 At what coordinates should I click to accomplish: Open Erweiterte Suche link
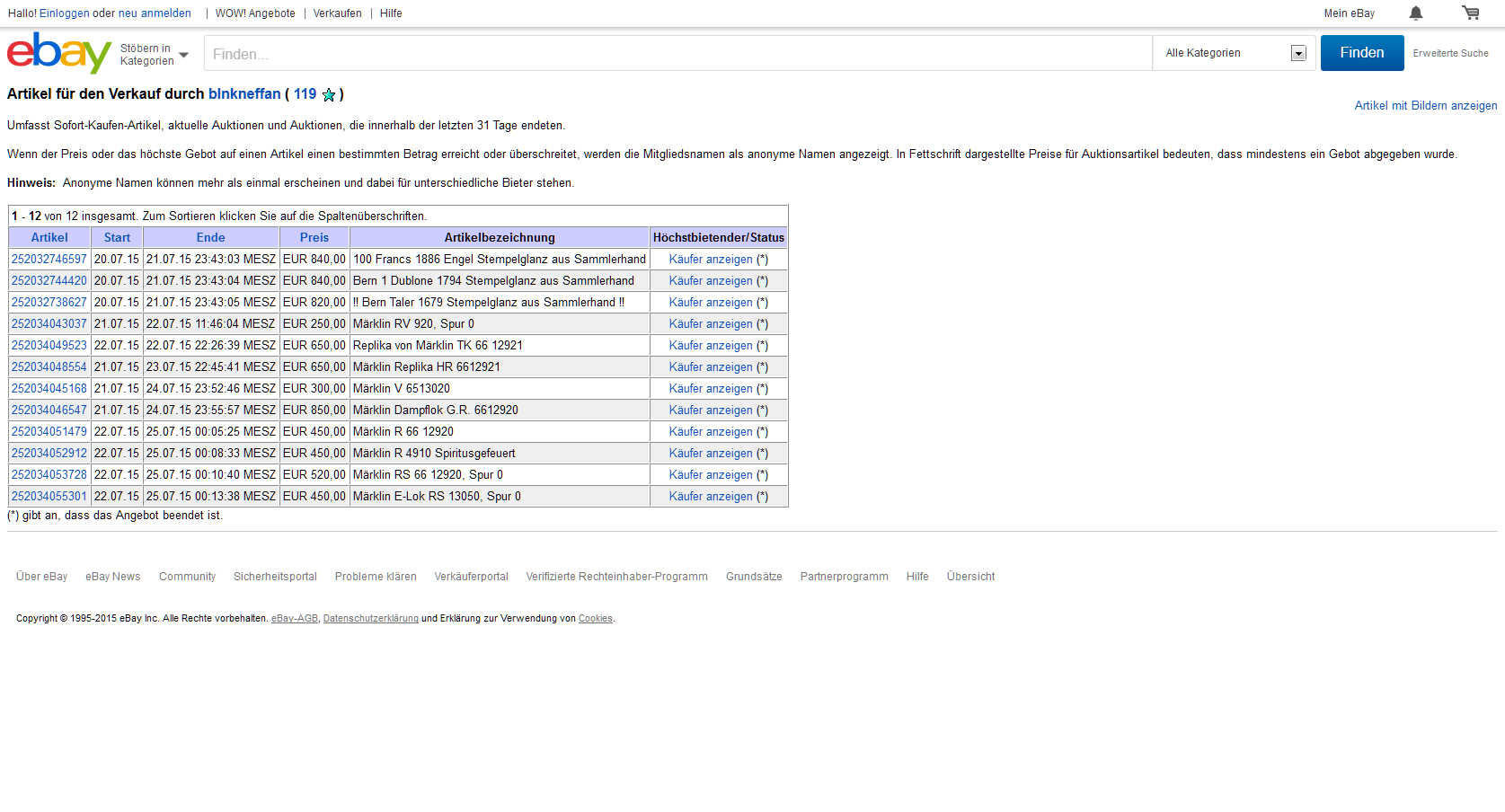click(x=1450, y=53)
